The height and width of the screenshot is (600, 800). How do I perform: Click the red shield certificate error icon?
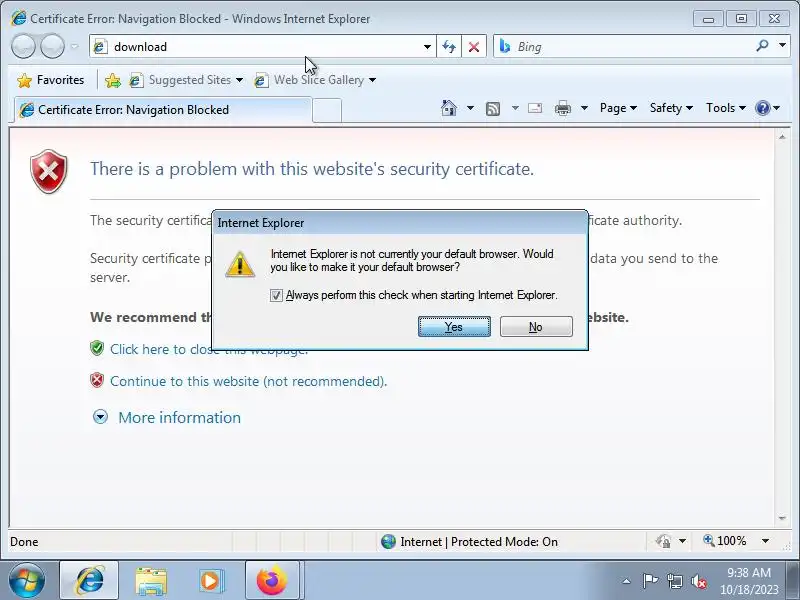(48, 171)
